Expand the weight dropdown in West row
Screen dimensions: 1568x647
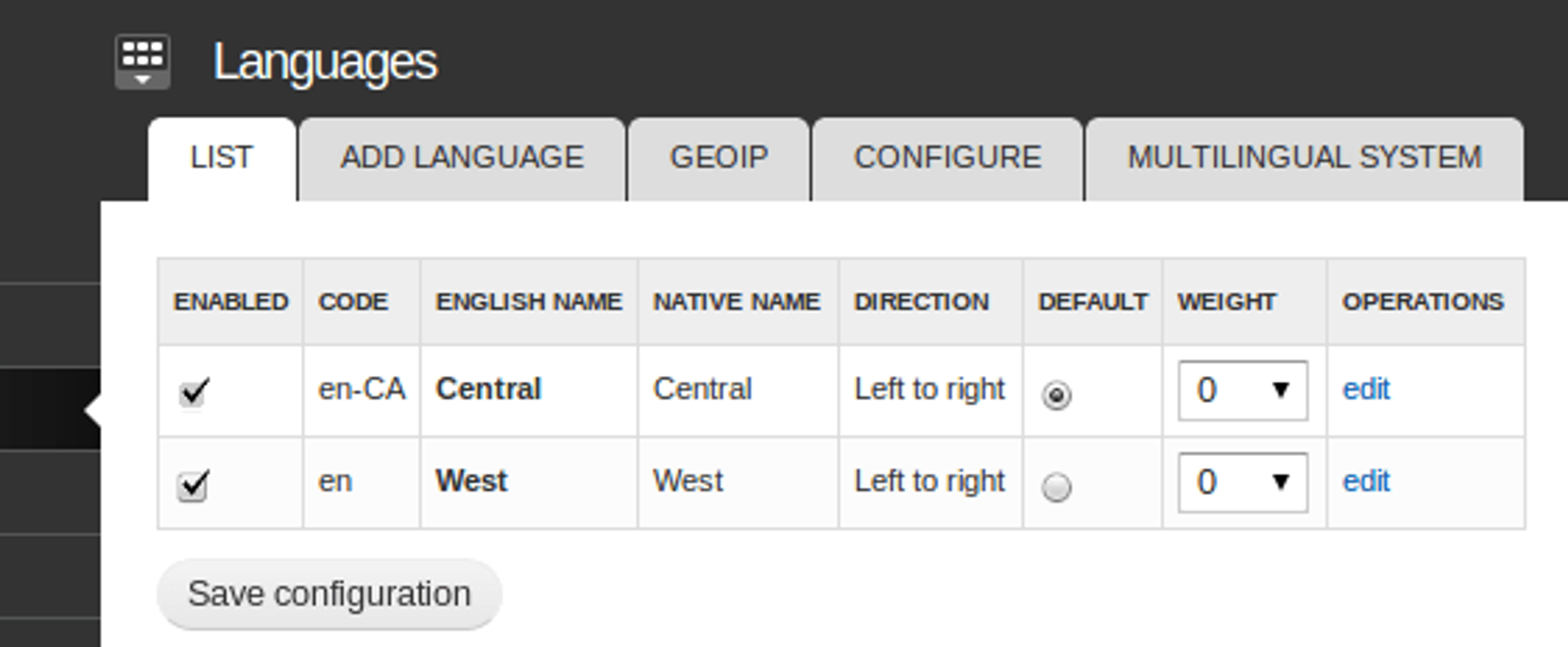(x=1242, y=483)
